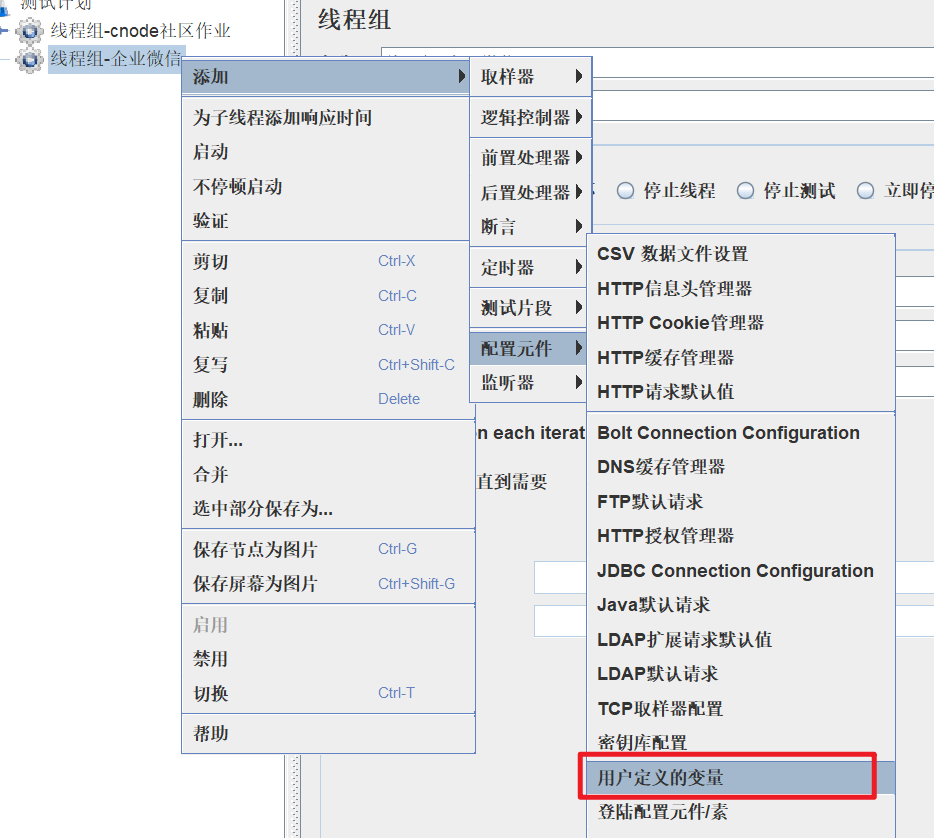The image size is (934, 838).
Task: Open 帮助 from the context menu
Action: coord(328,733)
